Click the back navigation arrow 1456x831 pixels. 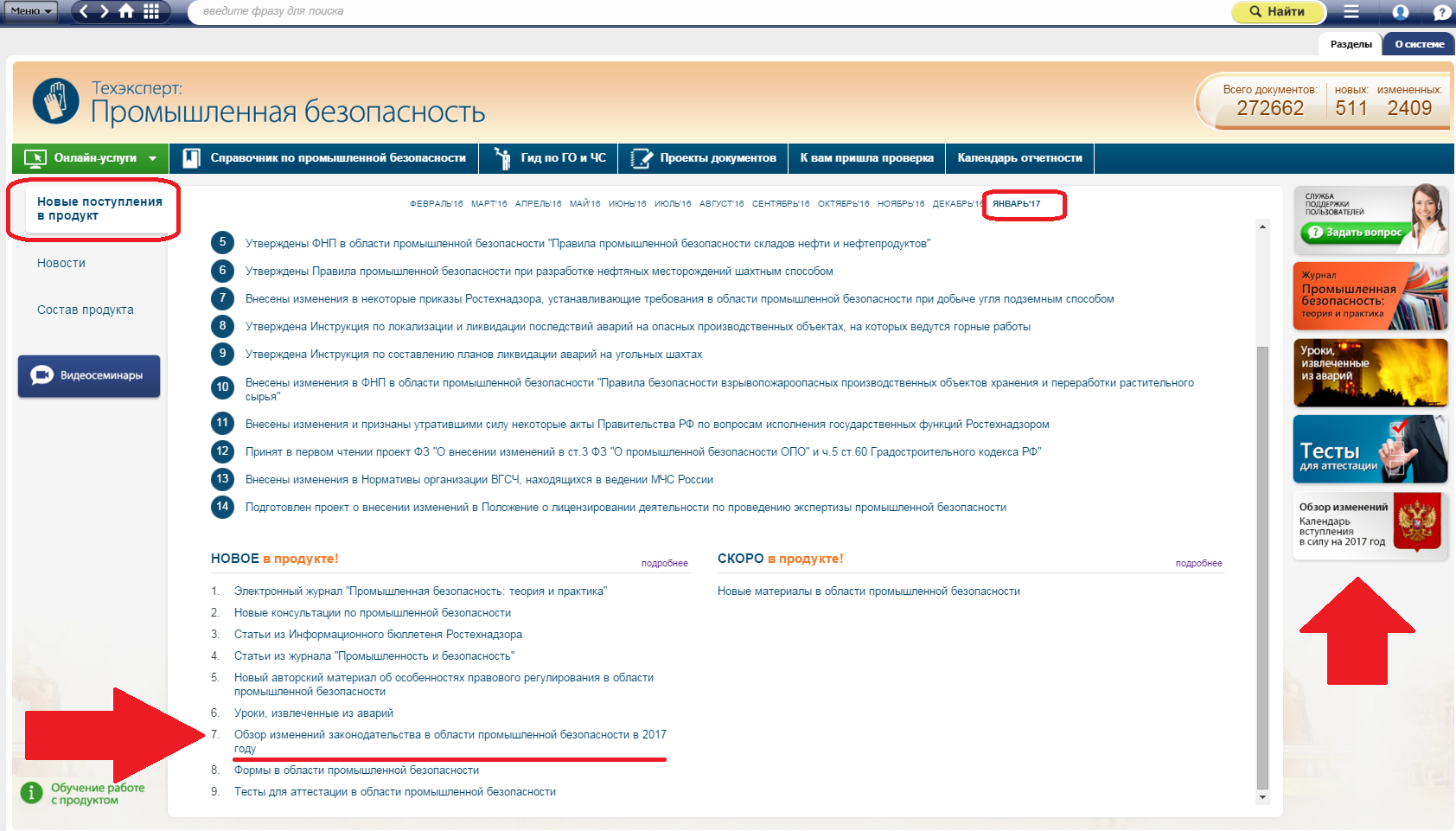pyautogui.click(x=84, y=11)
